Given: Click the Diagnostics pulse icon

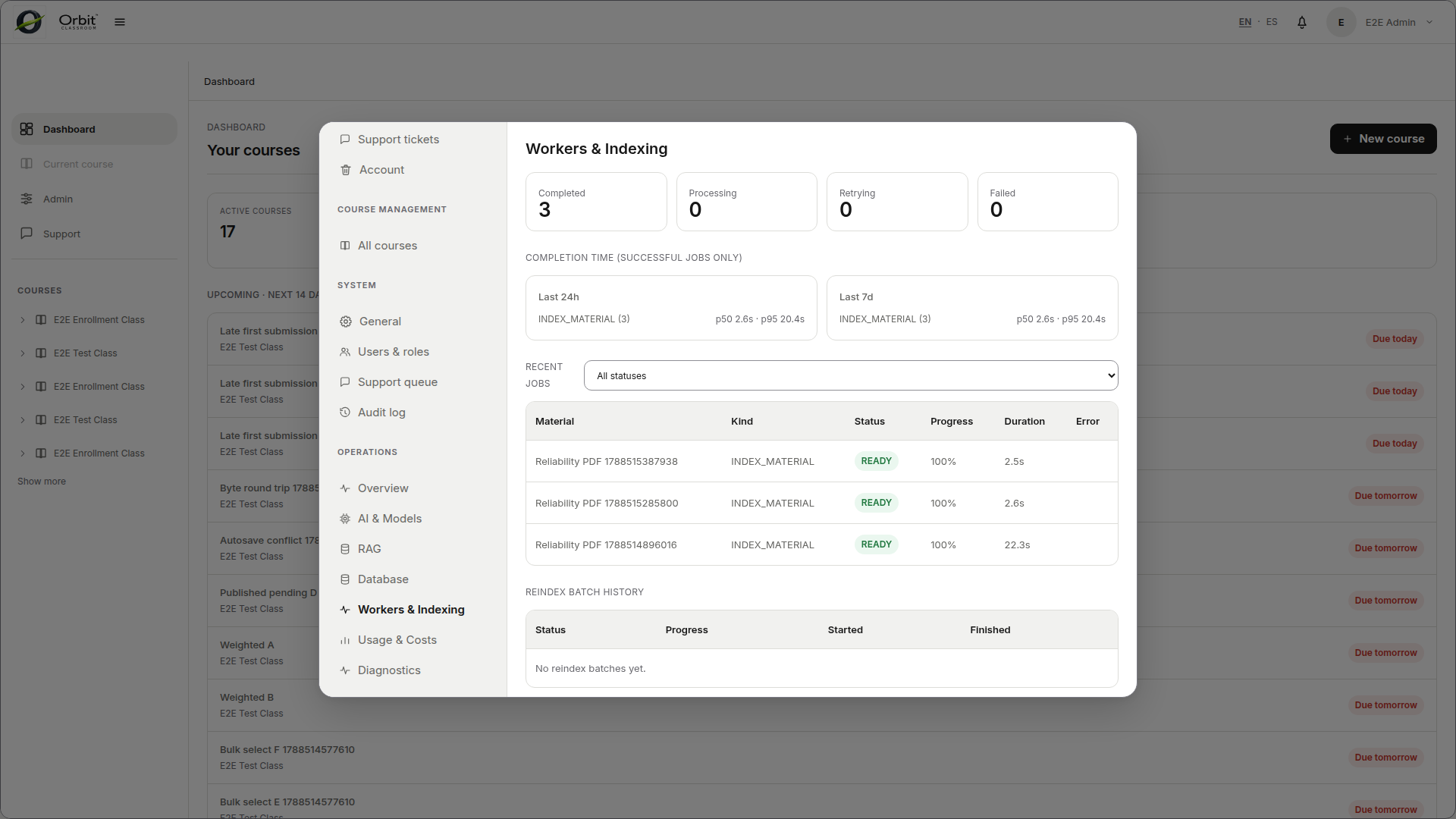Looking at the screenshot, I should point(345,670).
